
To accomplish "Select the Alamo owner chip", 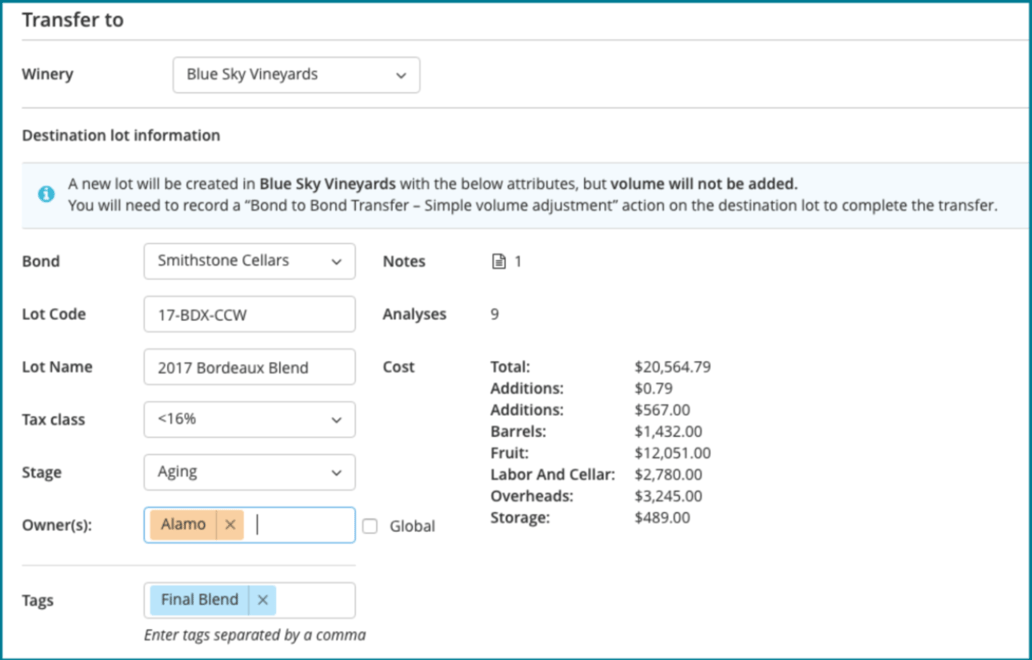I will click(183, 525).
